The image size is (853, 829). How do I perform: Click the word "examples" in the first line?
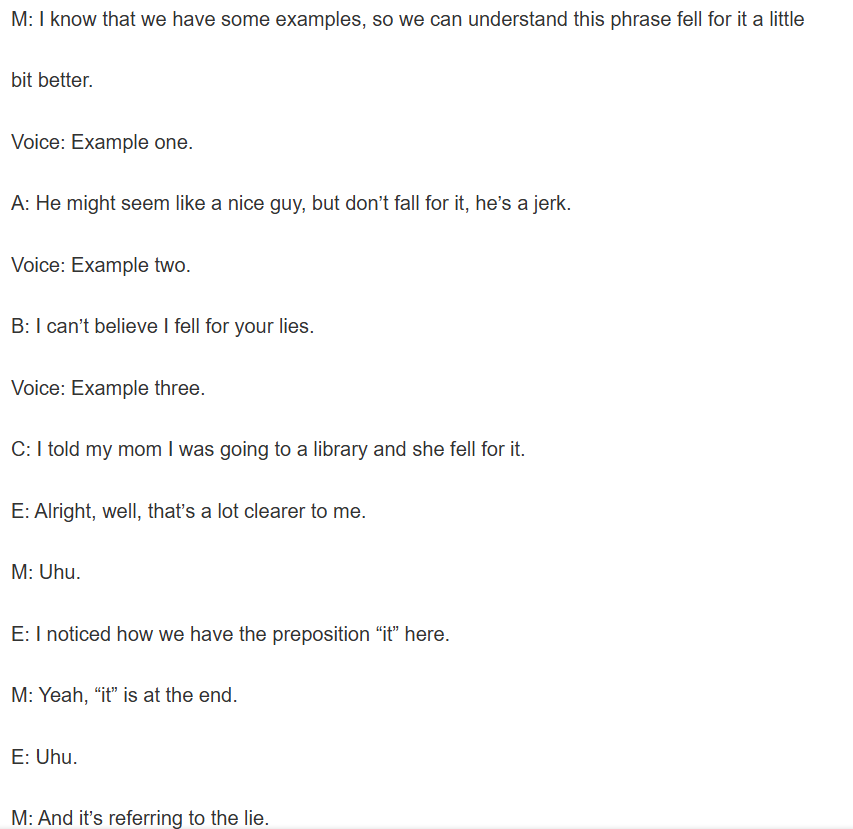pyautogui.click(x=316, y=19)
